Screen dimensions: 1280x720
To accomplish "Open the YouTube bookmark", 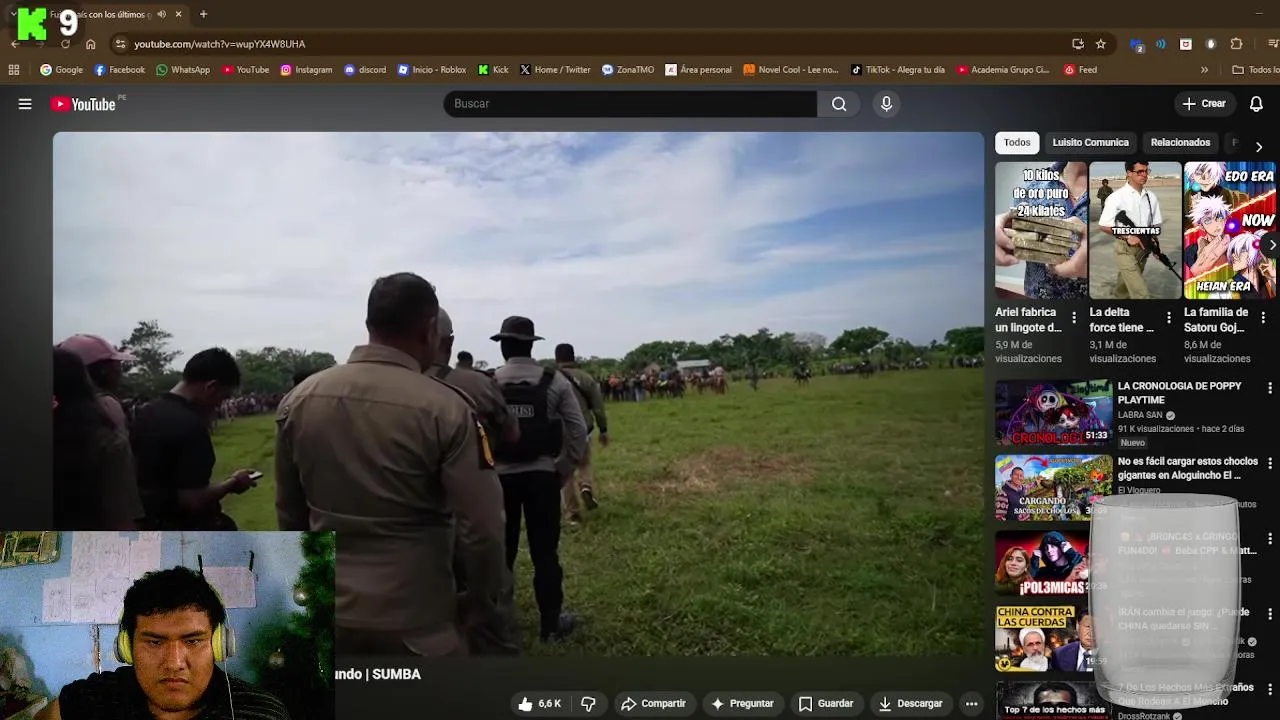I will pos(246,70).
